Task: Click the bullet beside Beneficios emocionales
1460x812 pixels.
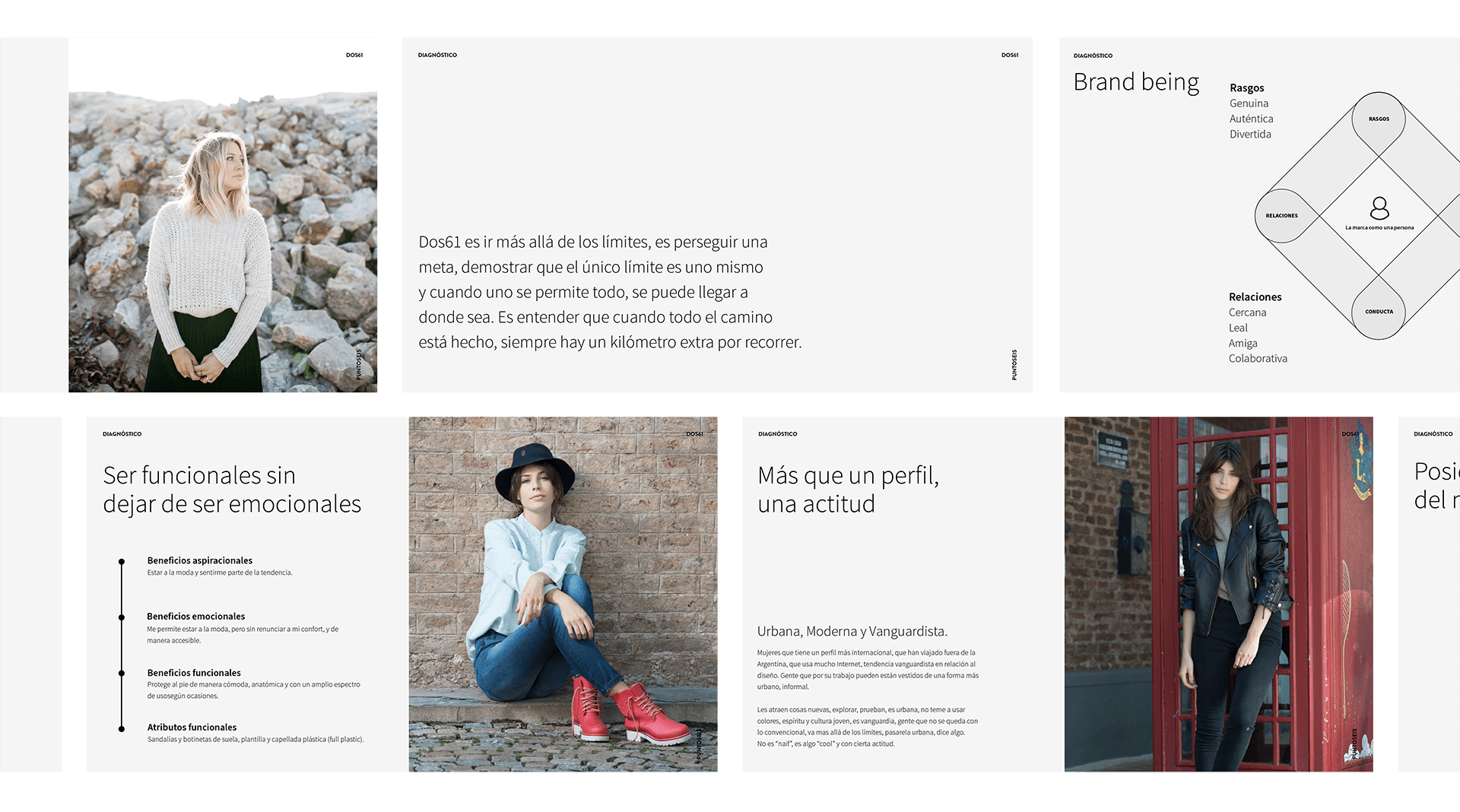Action: pyautogui.click(x=122, y=617)
